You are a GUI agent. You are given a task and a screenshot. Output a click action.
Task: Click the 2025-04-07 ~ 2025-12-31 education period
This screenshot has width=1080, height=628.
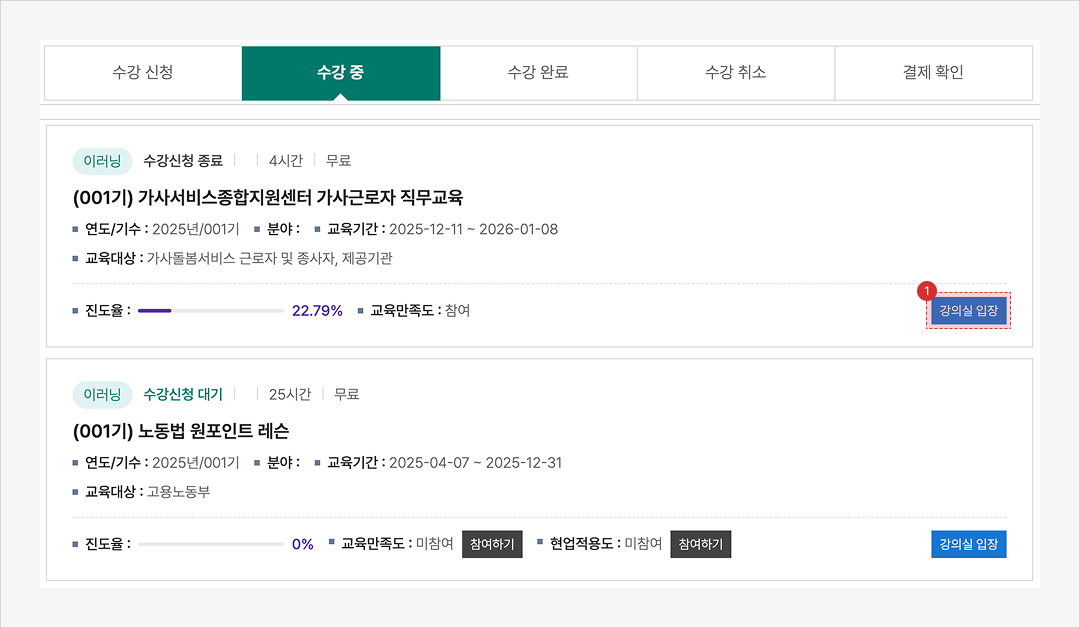(x=475, y=463)
